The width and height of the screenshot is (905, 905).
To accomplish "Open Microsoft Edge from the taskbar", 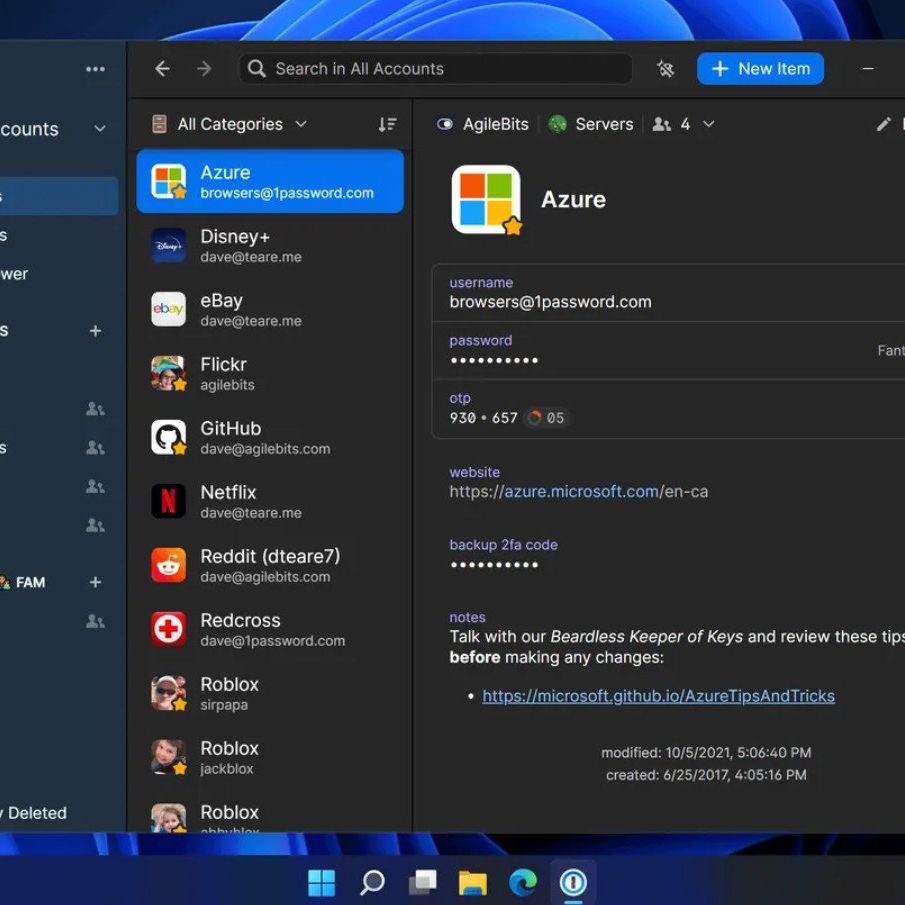I will coord(523,882).
